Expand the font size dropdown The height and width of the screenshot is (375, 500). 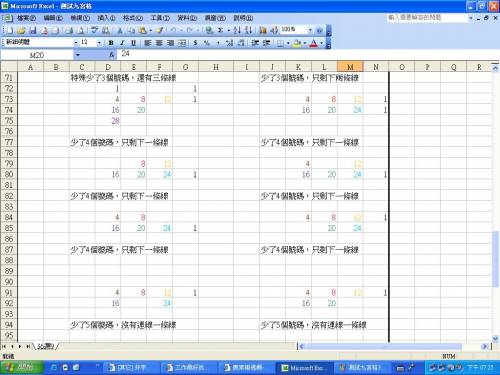coord(99,43)
